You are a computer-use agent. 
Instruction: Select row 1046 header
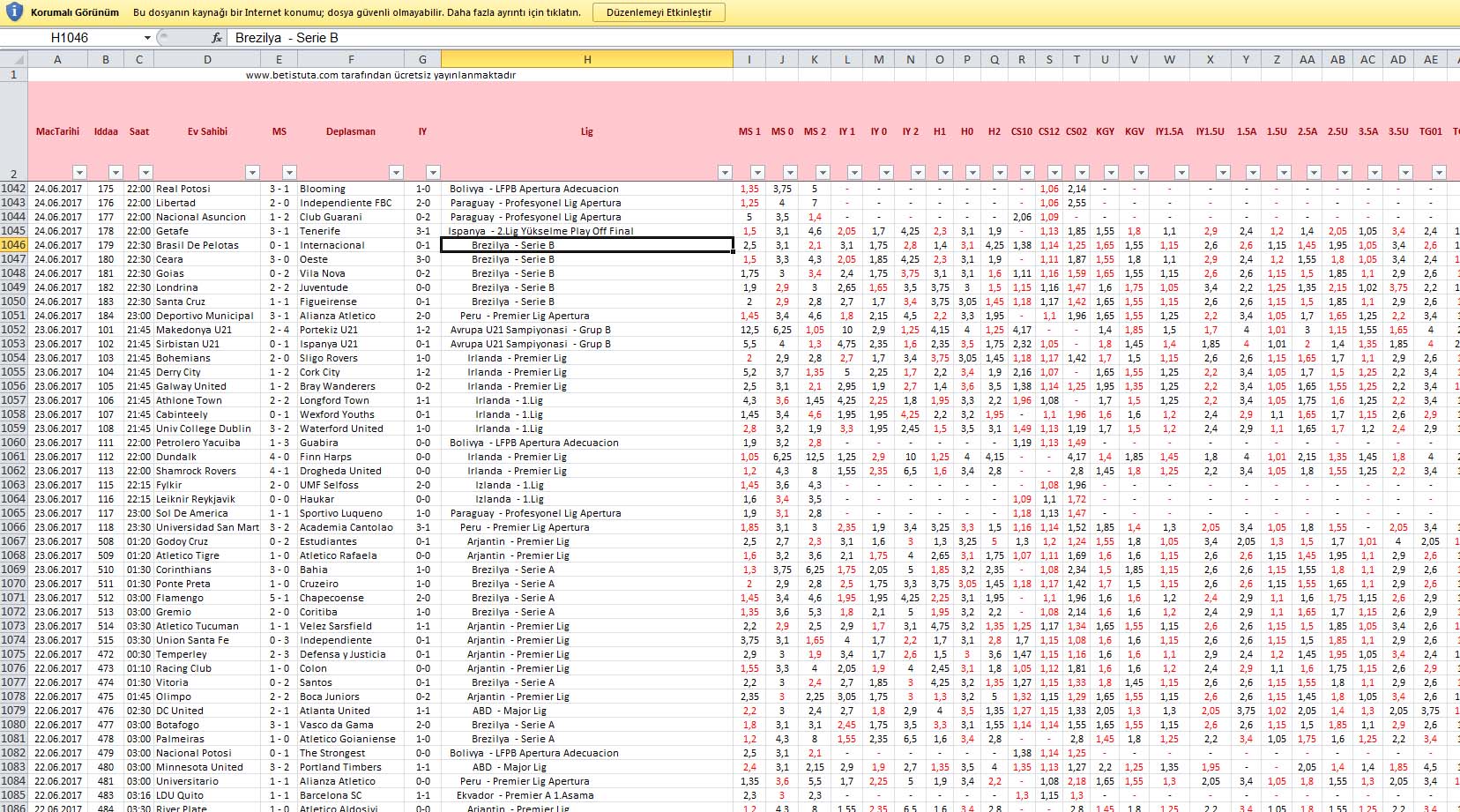(x=13, y=245)
